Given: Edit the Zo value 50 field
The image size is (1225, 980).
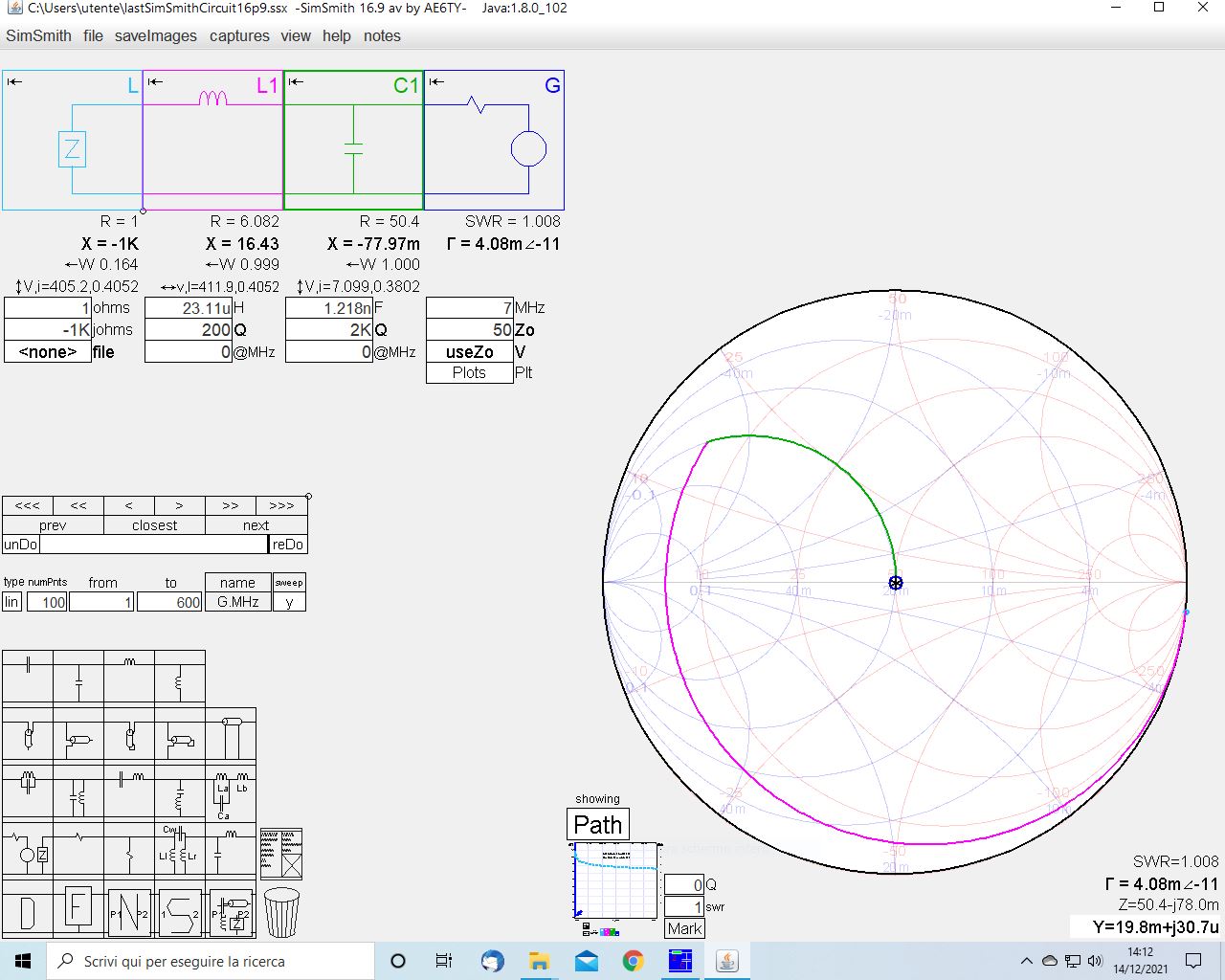Looking at the screenshot, I should [x=470, y=329].
